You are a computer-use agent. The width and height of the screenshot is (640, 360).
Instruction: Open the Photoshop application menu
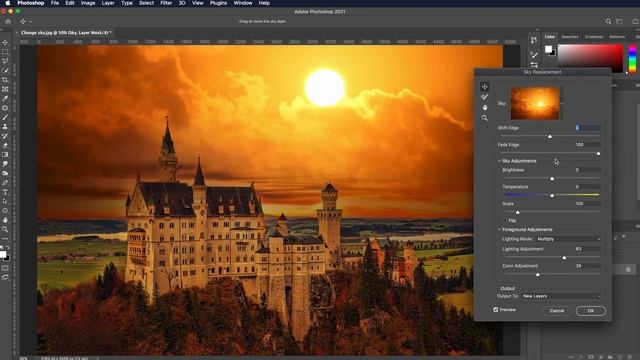pos(31,3)
